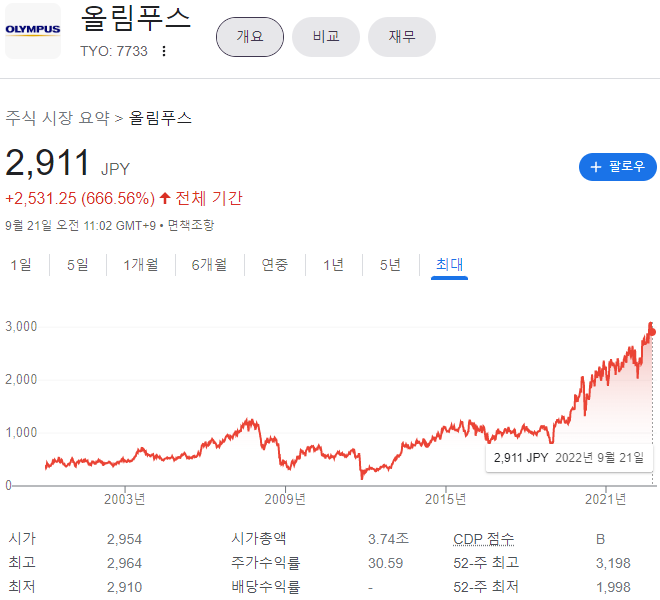Select the 5일 chart range

pos(78,265)
